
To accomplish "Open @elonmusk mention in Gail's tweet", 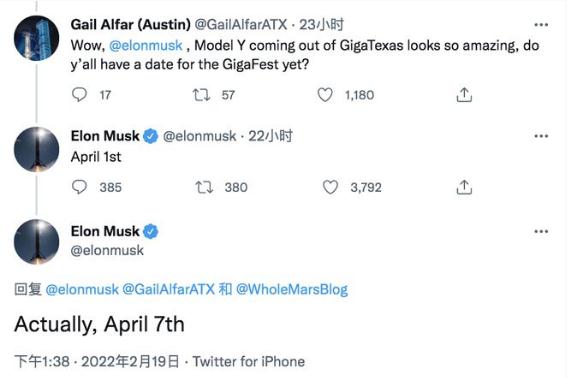I will pos(146,46).
